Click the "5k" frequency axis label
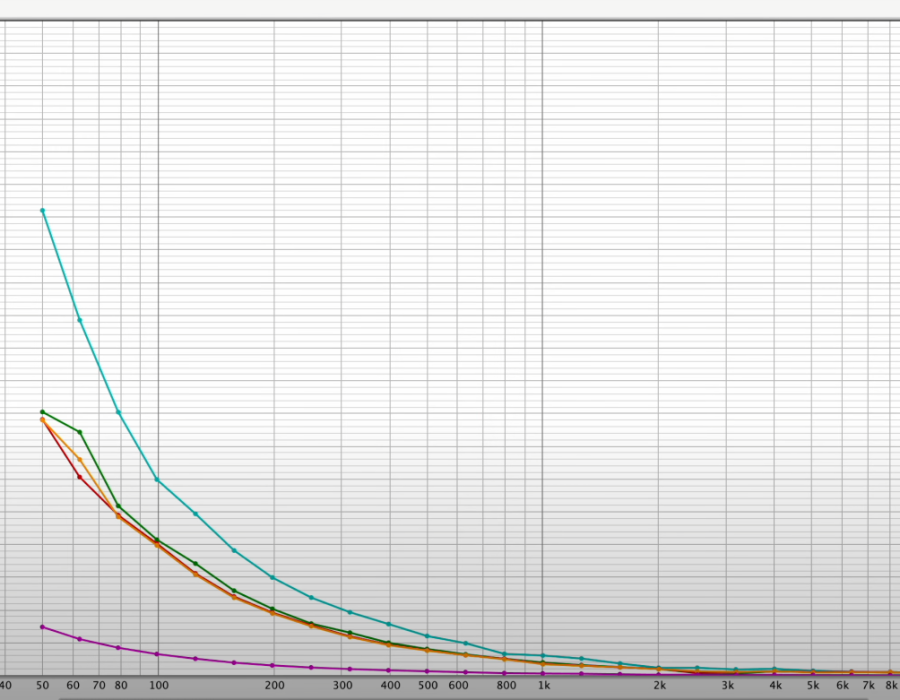 pyautogui.click(x=813, y=685)
